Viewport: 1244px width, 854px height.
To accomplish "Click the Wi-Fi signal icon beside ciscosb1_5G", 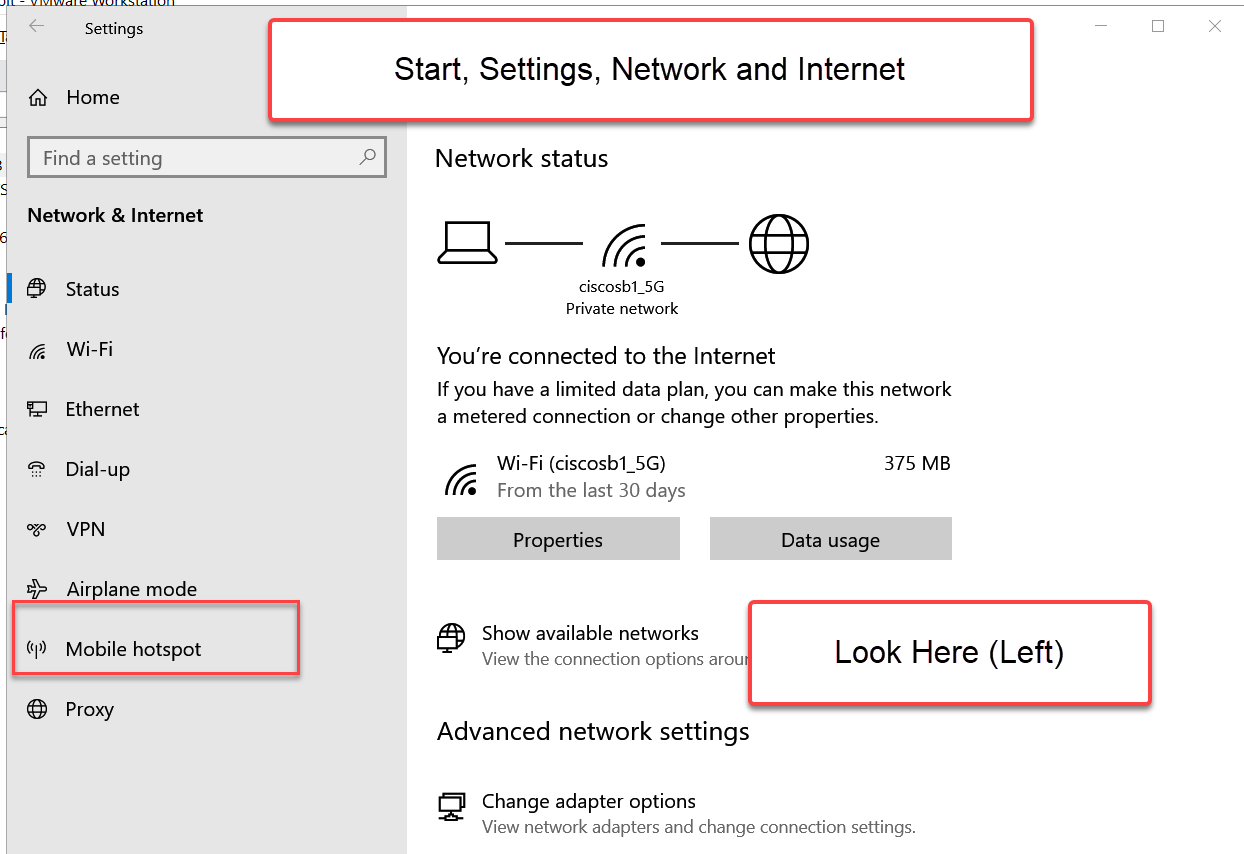I will (461, 476).
